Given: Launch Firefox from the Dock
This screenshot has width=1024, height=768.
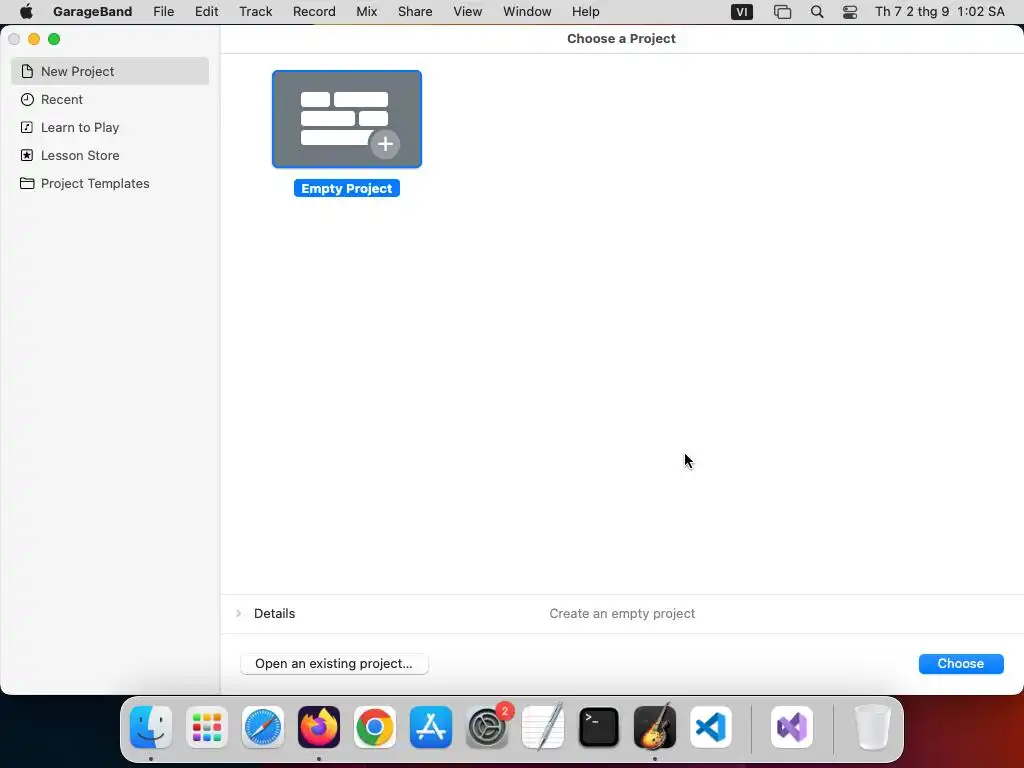Looking at the screenshot, I should 319,727.
